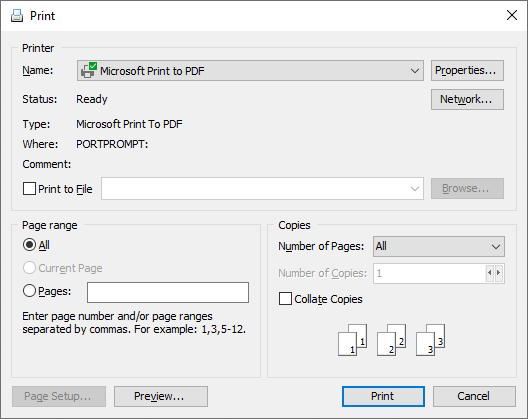Enable the Print to File checkbox
This screenshot has width=528, height=419.
(x=29, y=189)
